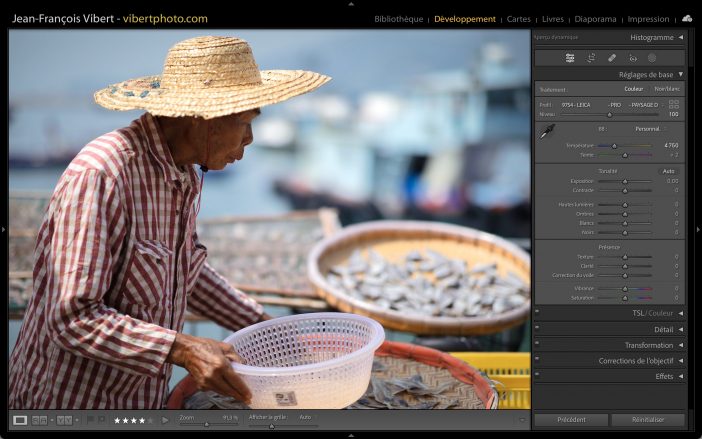Select the Crop overlay tool
The image size is (702, 439).
tap(591, 58)
